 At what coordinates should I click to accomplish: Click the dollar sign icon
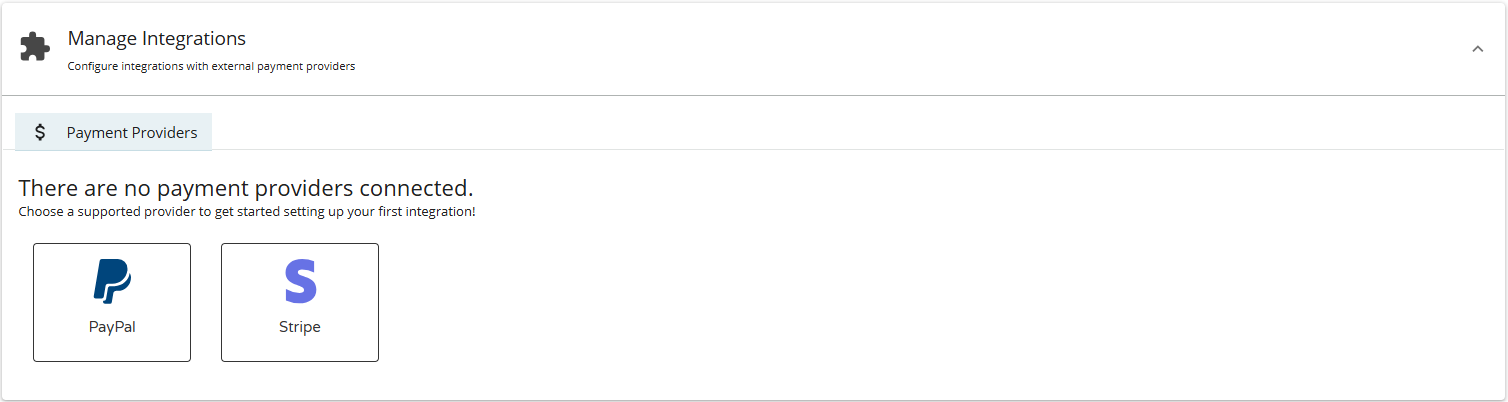pyautogui.click(x=40, y=132)
